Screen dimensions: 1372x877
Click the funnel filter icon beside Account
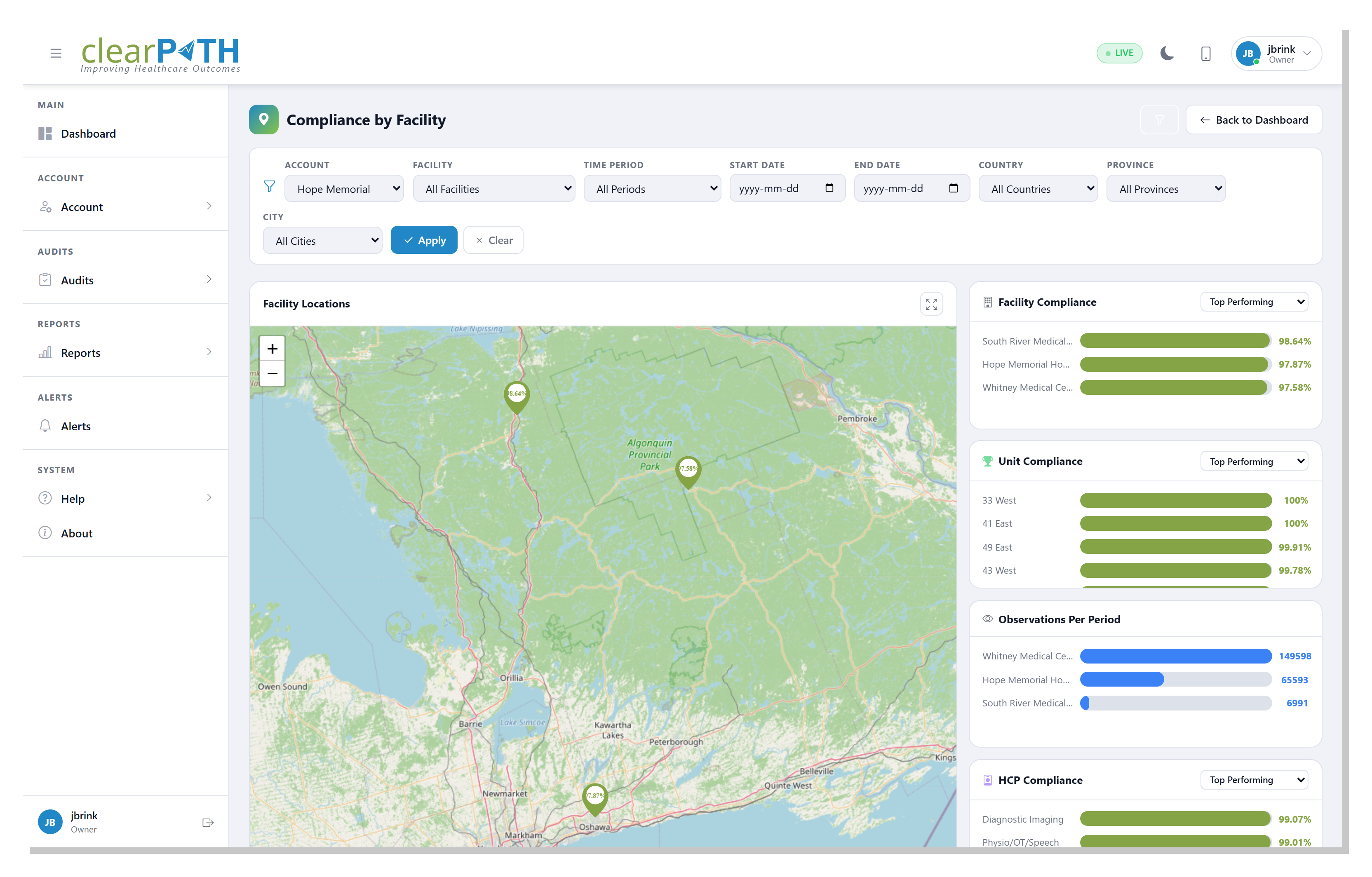pyautogui.click(x=270, y=186)
